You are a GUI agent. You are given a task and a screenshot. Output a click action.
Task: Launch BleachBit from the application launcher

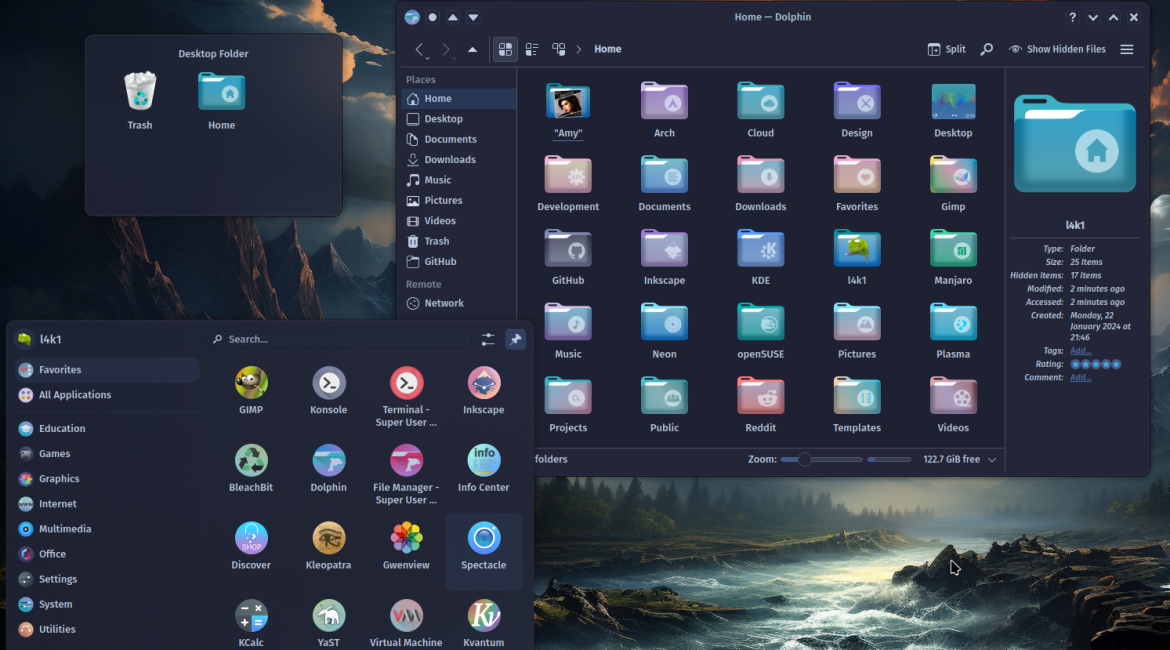pyautogui.click(x=251, y=470)
